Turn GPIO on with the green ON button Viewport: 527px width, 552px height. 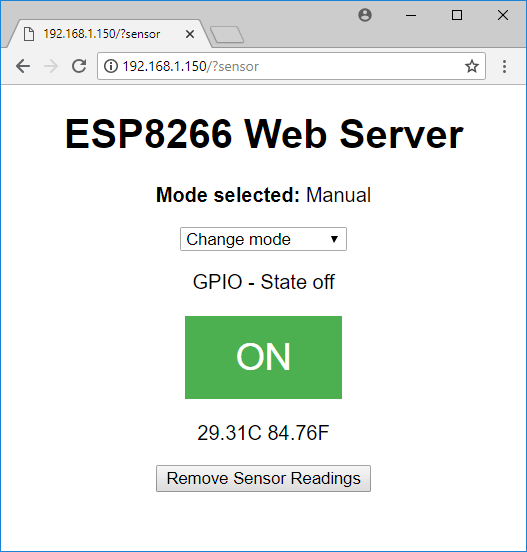pos(263,357)
